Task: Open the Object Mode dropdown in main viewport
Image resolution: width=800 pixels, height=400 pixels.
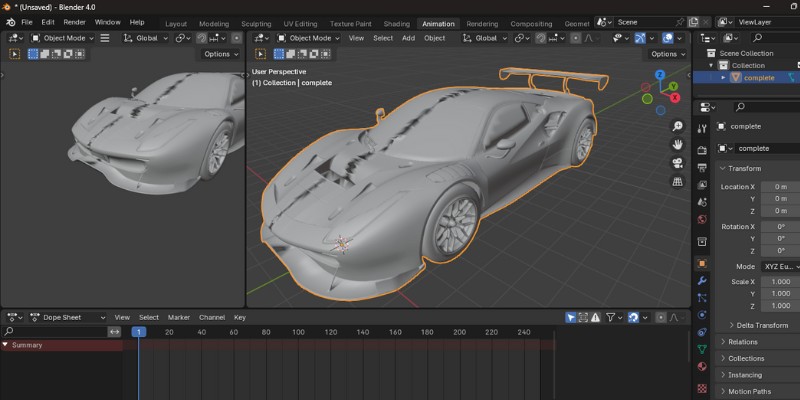Action: click(308, 38)
